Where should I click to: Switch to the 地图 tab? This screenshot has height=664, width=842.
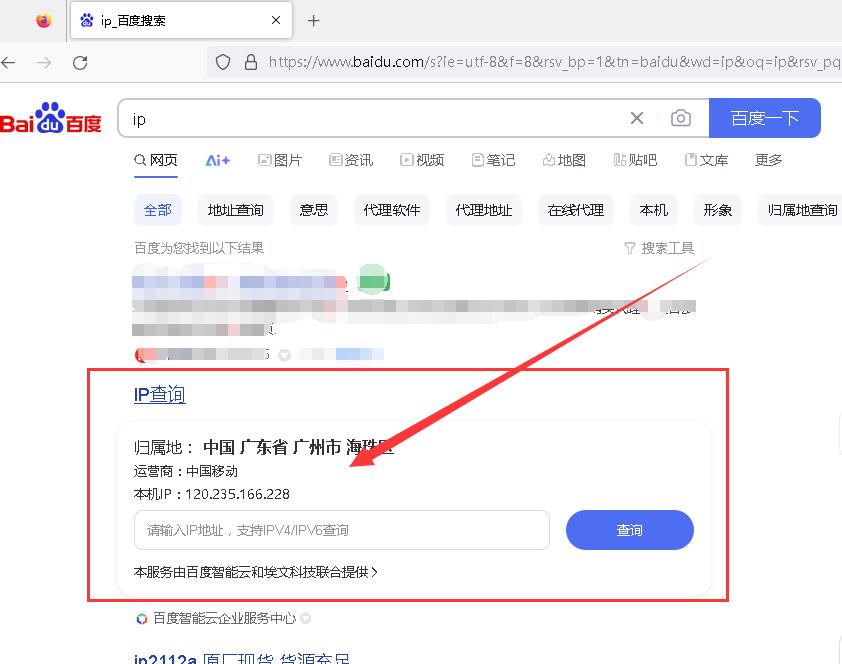pyautogui.click(x=564, y=160)
